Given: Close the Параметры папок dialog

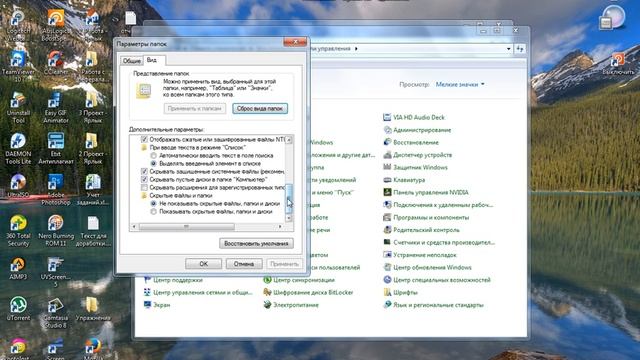Looking at the screenshot, I should coord(295,42).
